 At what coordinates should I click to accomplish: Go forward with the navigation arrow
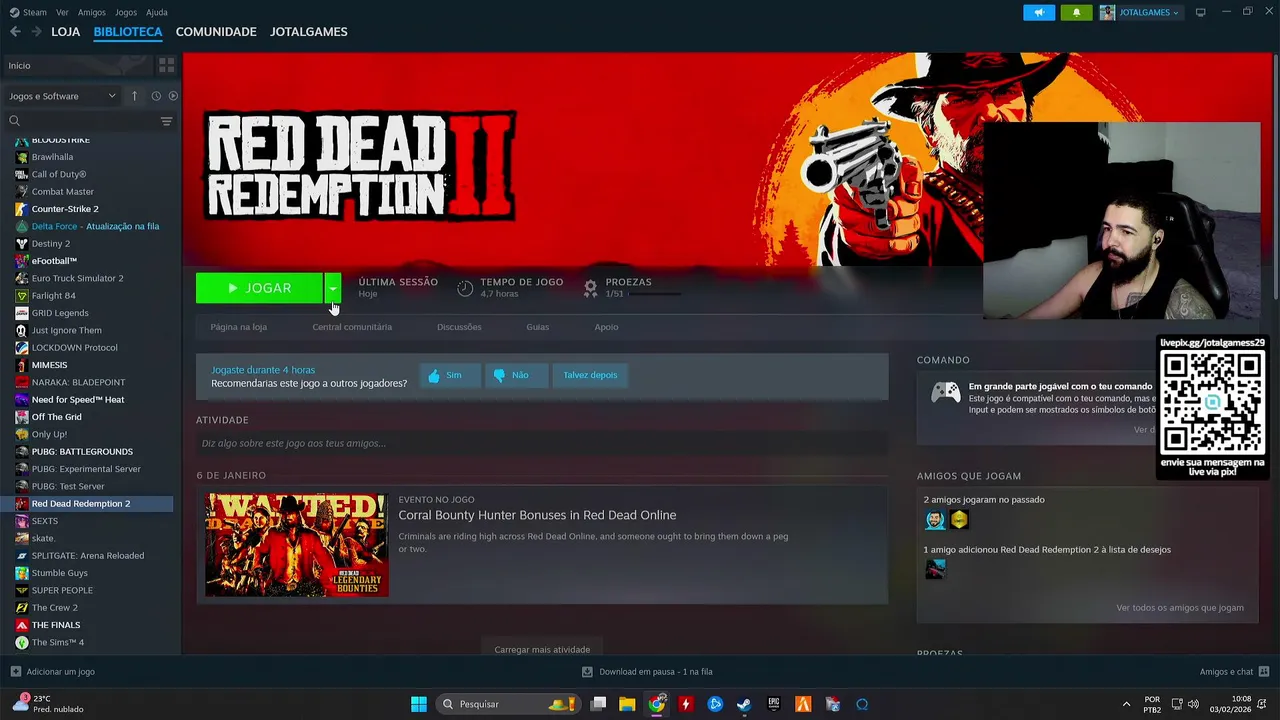tap(36, 32)
